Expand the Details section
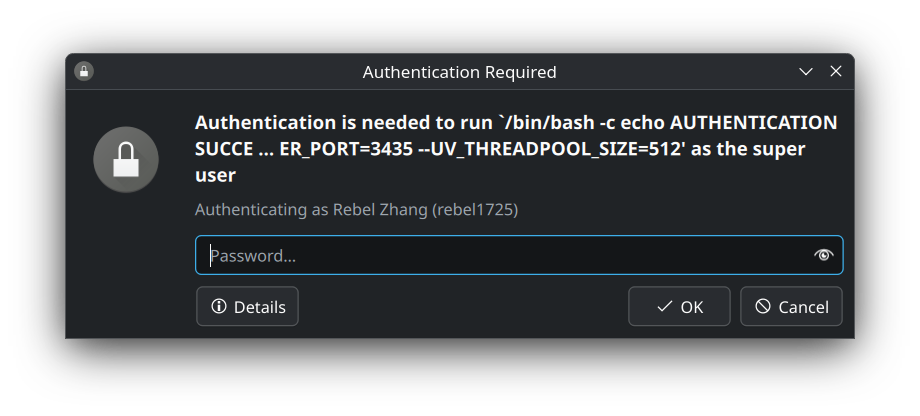The height and width of the screenshot is (416, 920). [248, 306]
